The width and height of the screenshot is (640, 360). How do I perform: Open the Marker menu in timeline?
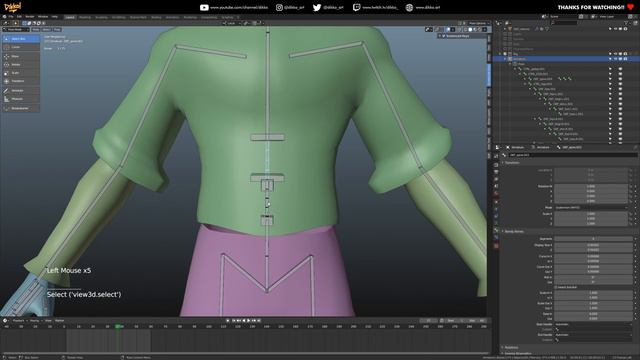(60, 321)
